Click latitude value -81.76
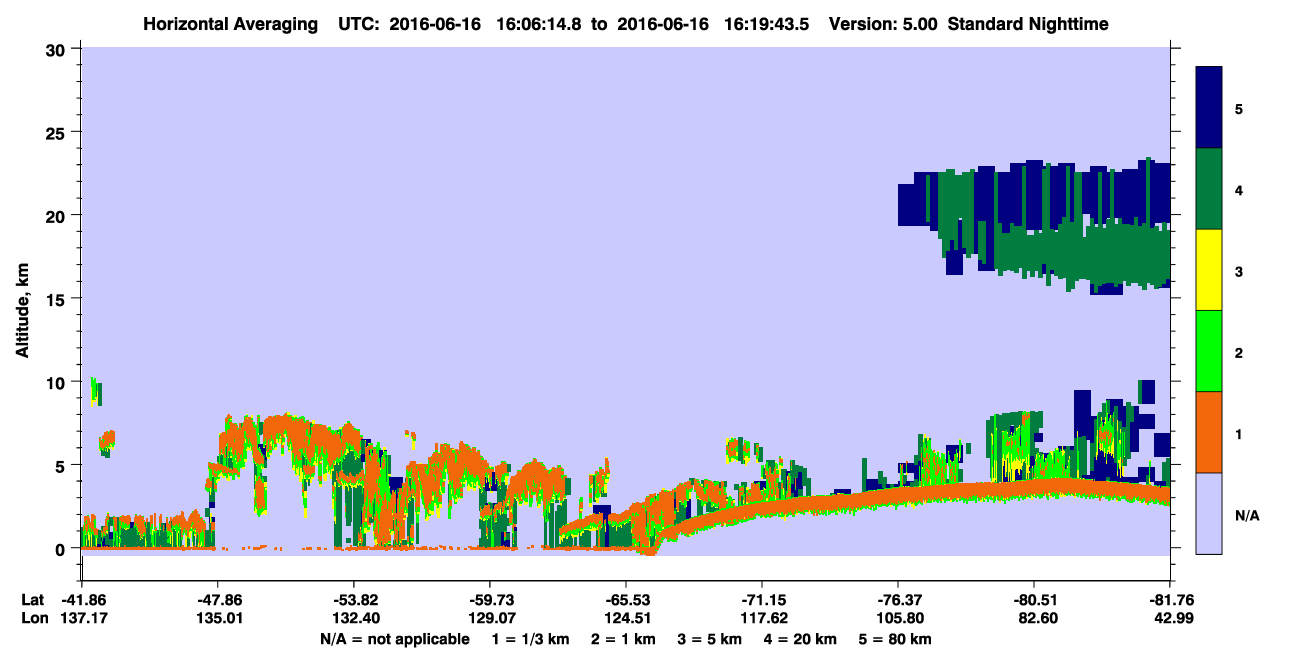Viewport: 1300px width, 667px height. tap(1169, 600)
